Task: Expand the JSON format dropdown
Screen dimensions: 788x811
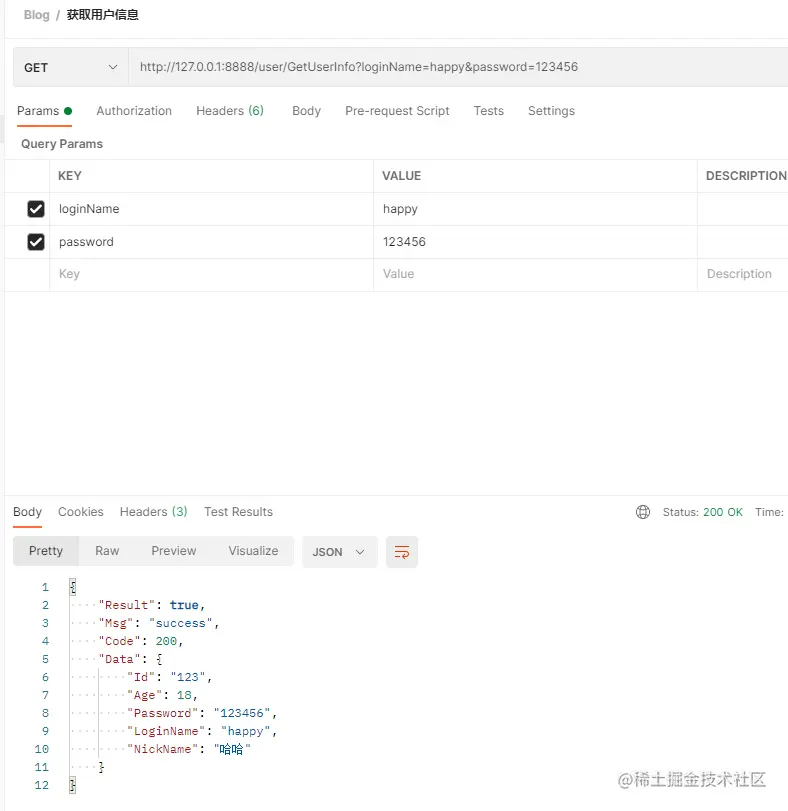Action: 339,552
